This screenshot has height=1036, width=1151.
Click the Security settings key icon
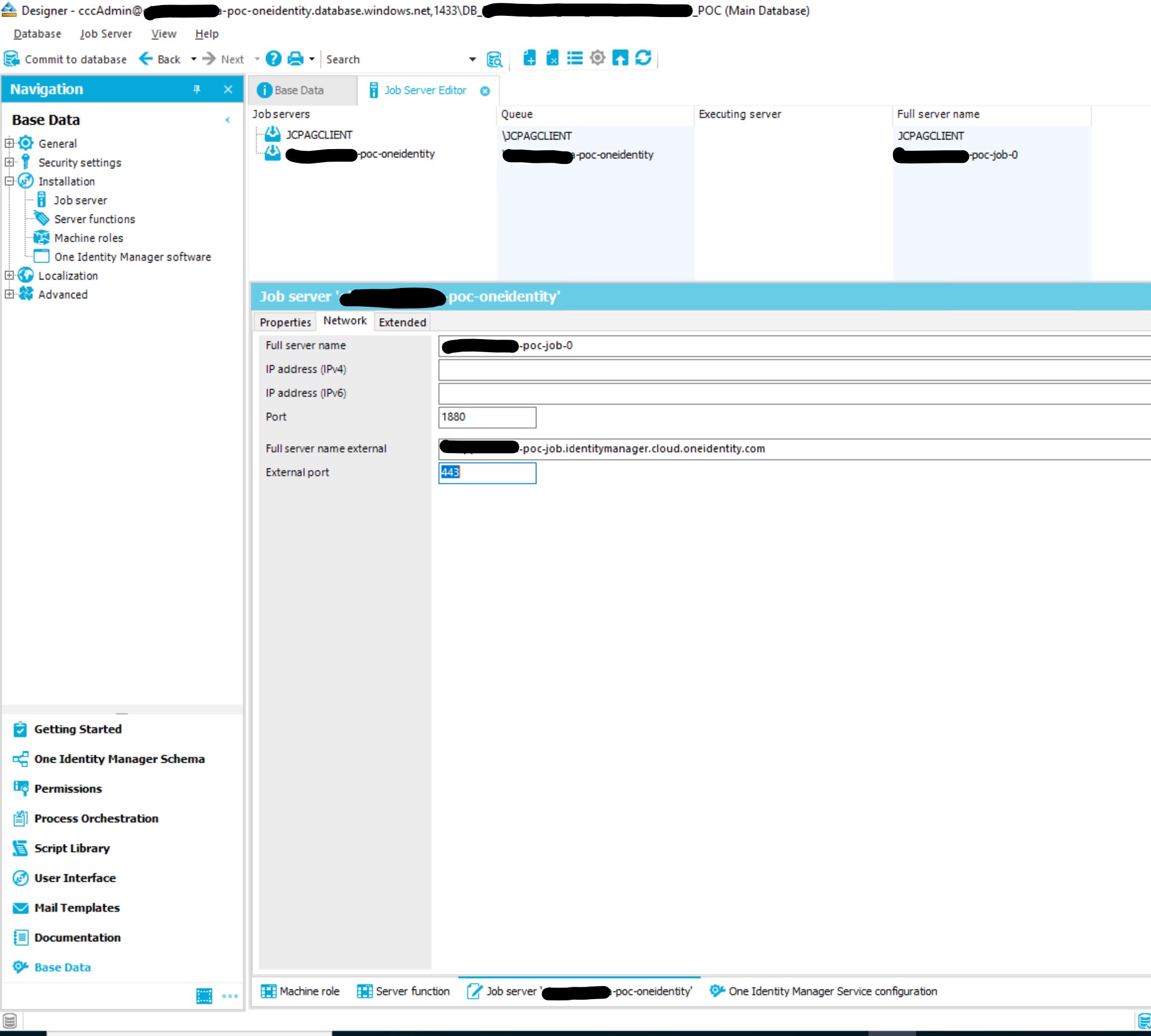point(26,162)
